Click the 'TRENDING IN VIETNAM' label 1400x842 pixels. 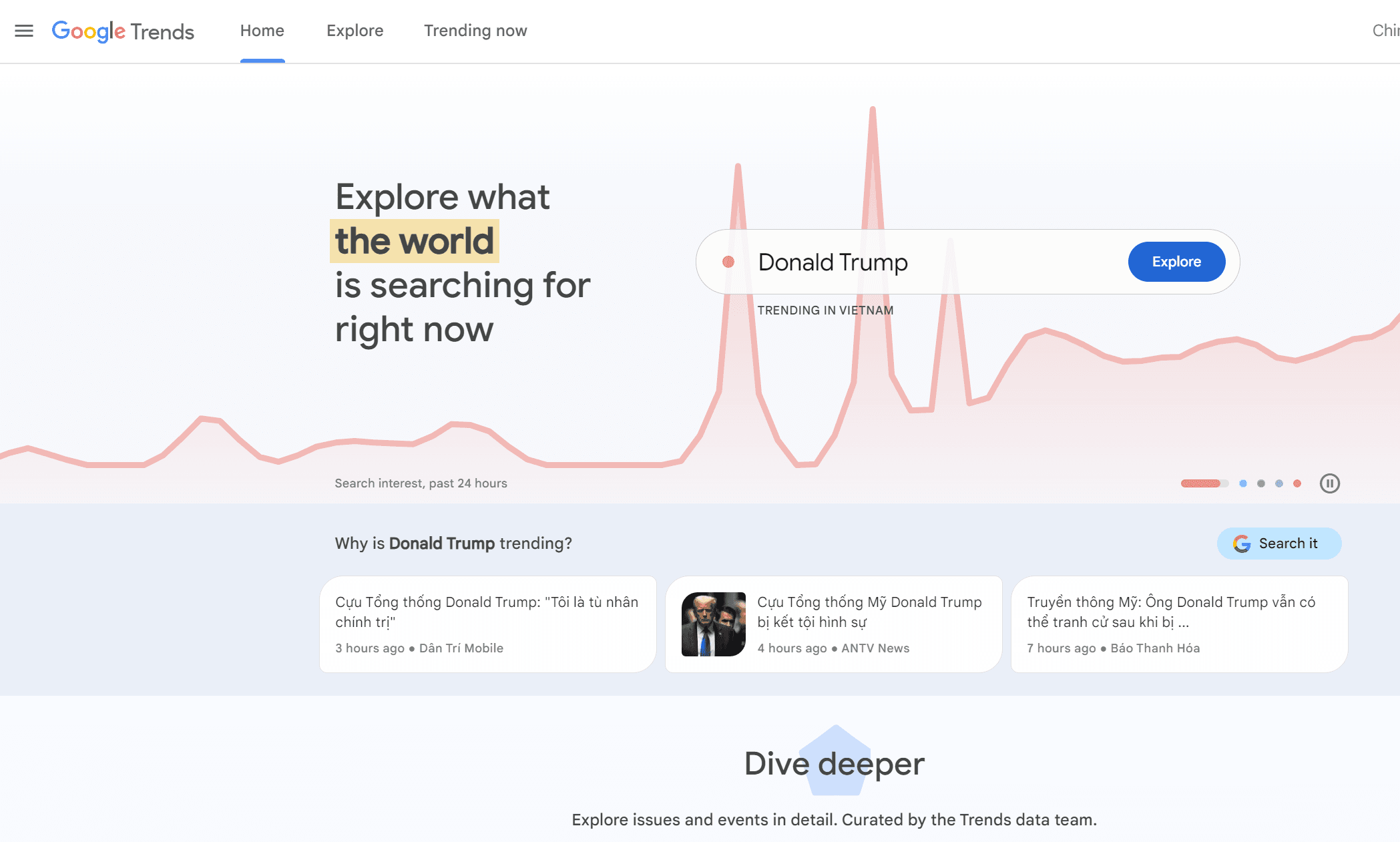(x=825, y=310)
